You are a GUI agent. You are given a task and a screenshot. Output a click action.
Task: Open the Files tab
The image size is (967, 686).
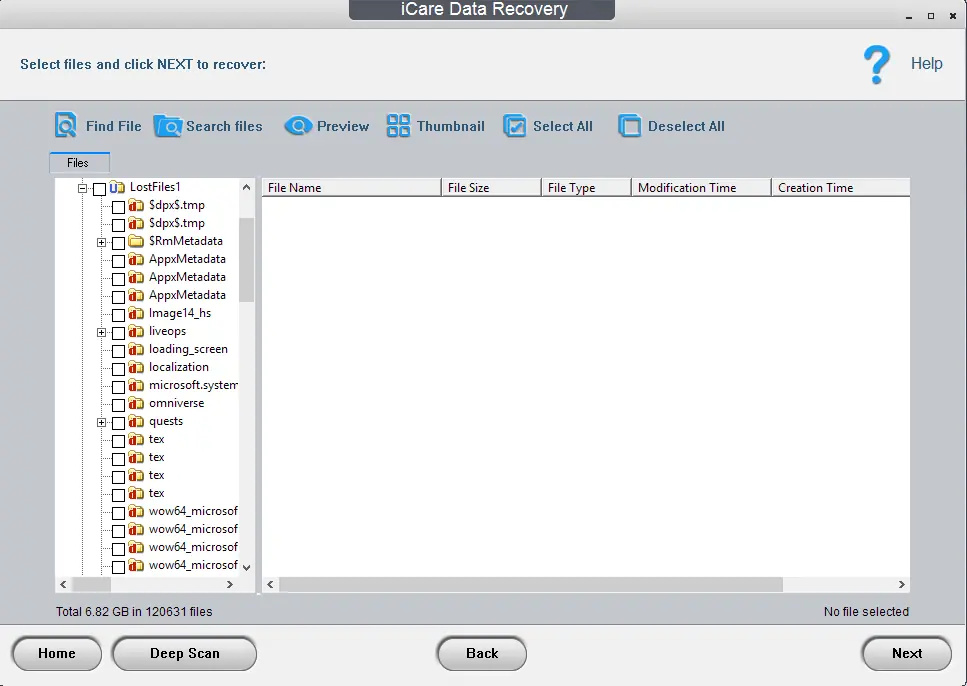click(80, 163)
